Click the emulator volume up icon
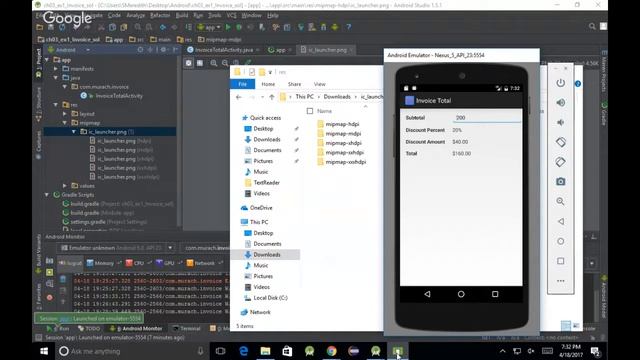The image size is (640, 360). tap(560, 102)
